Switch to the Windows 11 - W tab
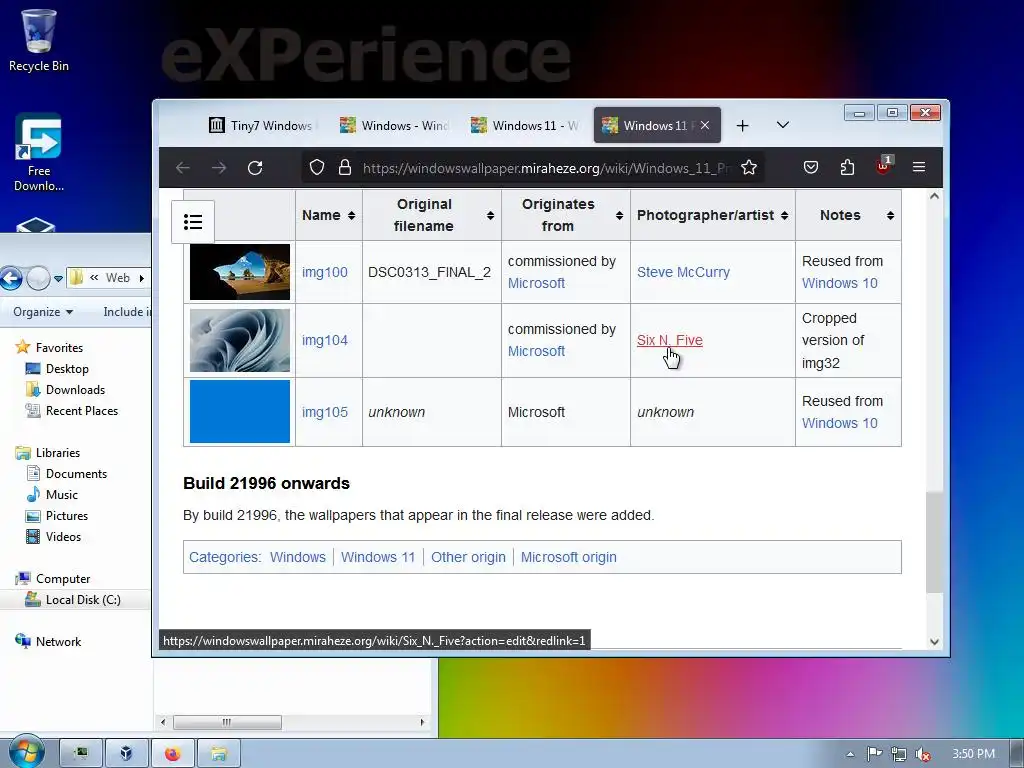This screenshot has height=768, width=1024. coord(526,125)
